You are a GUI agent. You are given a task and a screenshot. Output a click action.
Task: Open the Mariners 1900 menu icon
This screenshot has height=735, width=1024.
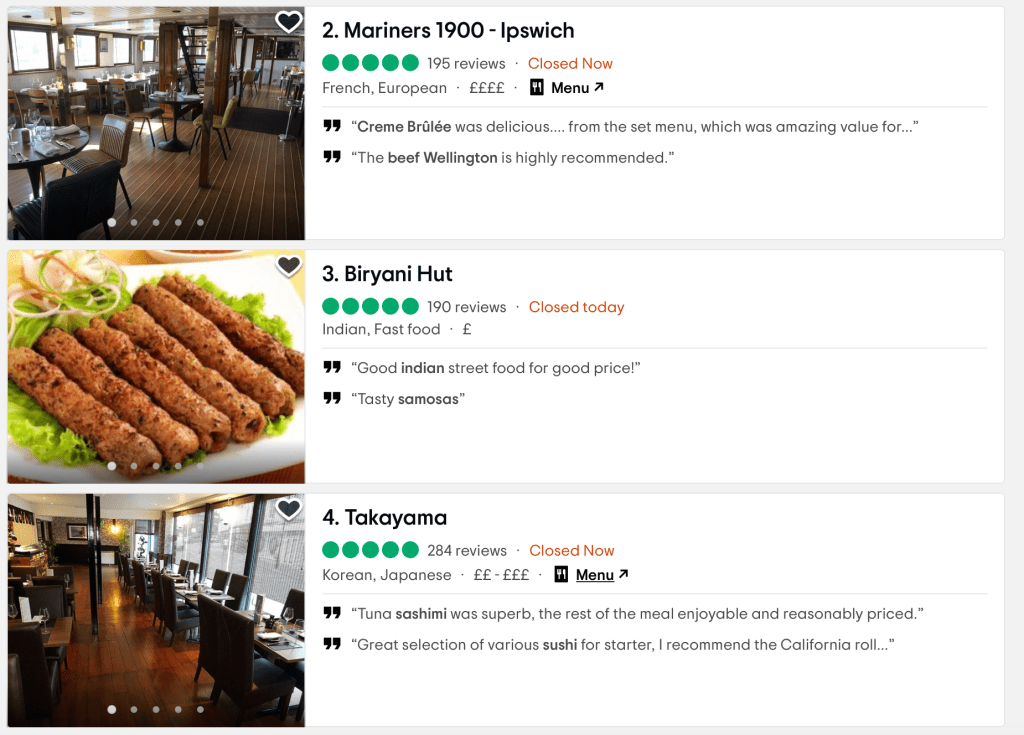point(537,88)
